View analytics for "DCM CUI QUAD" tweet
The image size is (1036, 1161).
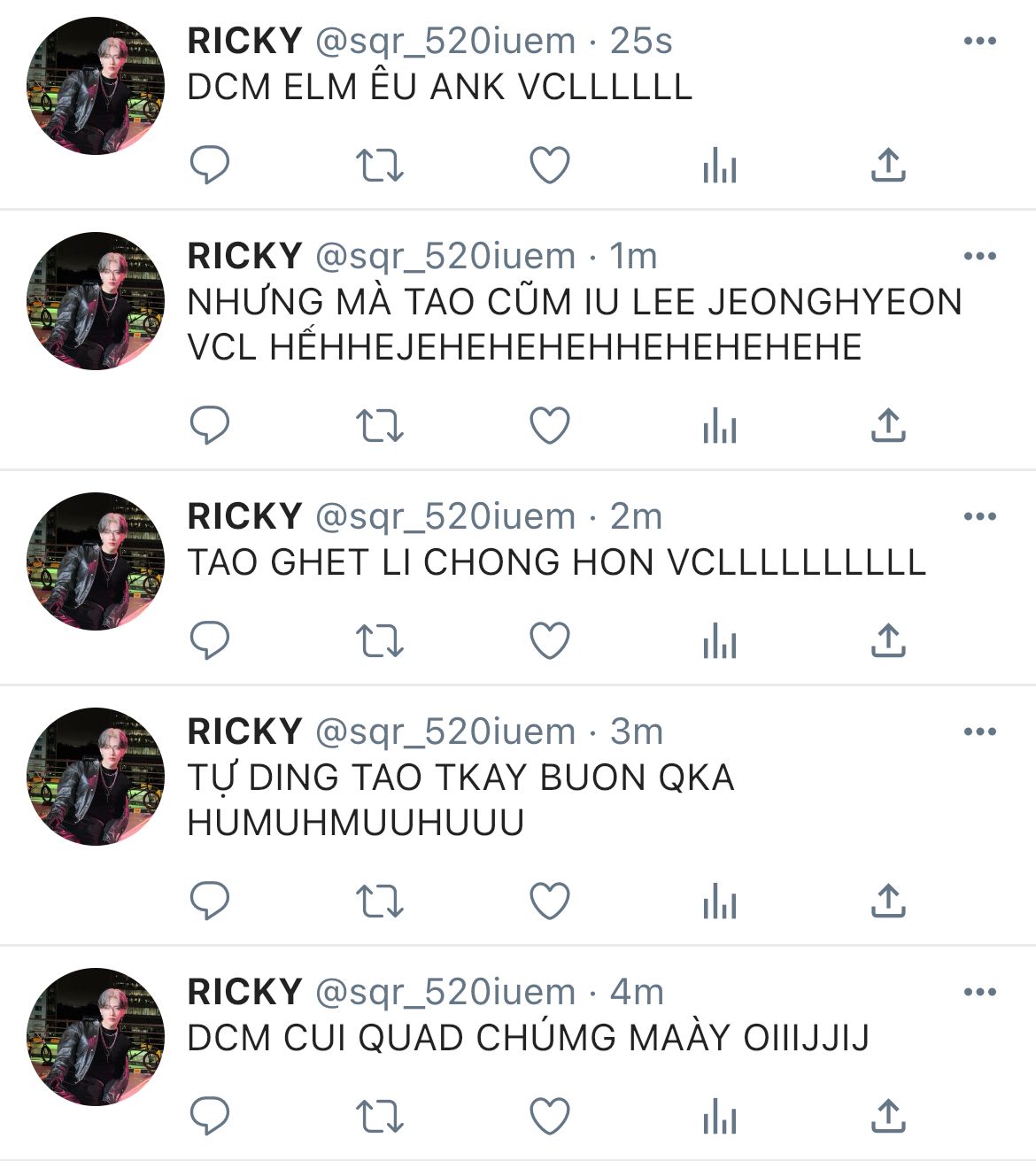719,1116
